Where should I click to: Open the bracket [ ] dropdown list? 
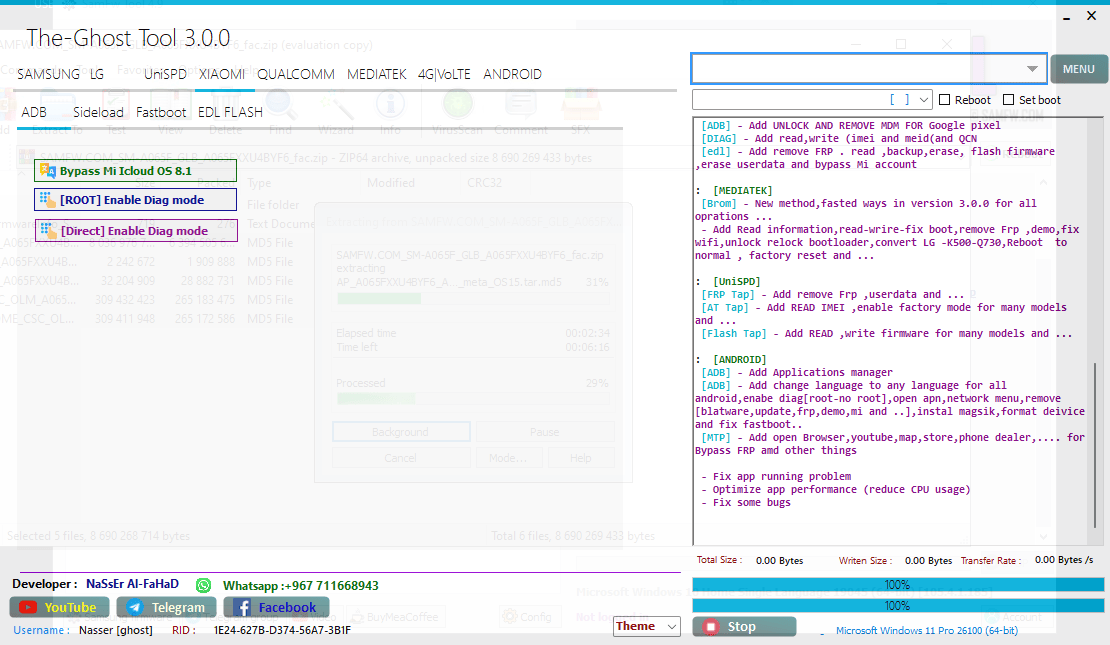click(923, 100)
